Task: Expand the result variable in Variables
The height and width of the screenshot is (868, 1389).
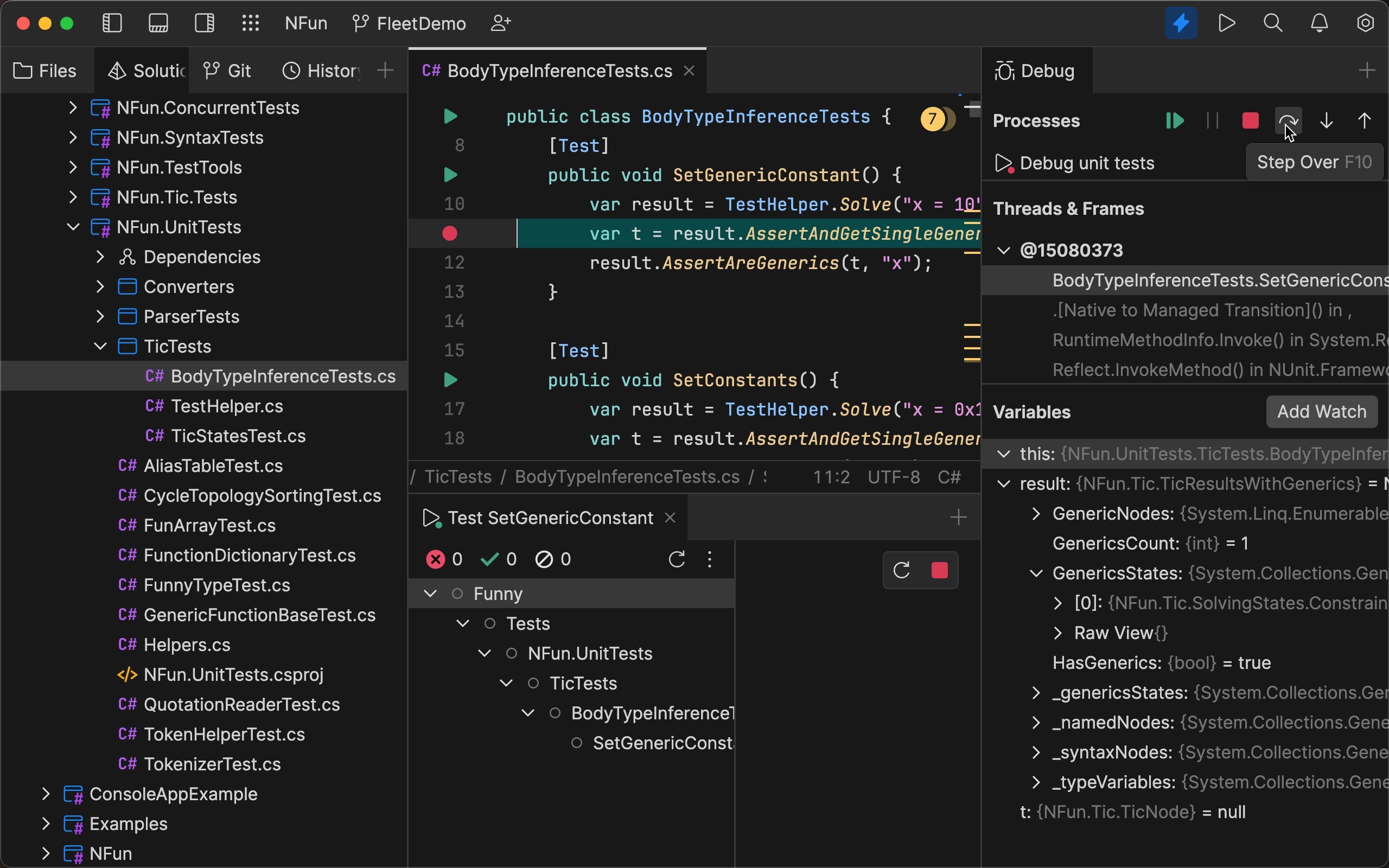Action: tap(1003, 483)
